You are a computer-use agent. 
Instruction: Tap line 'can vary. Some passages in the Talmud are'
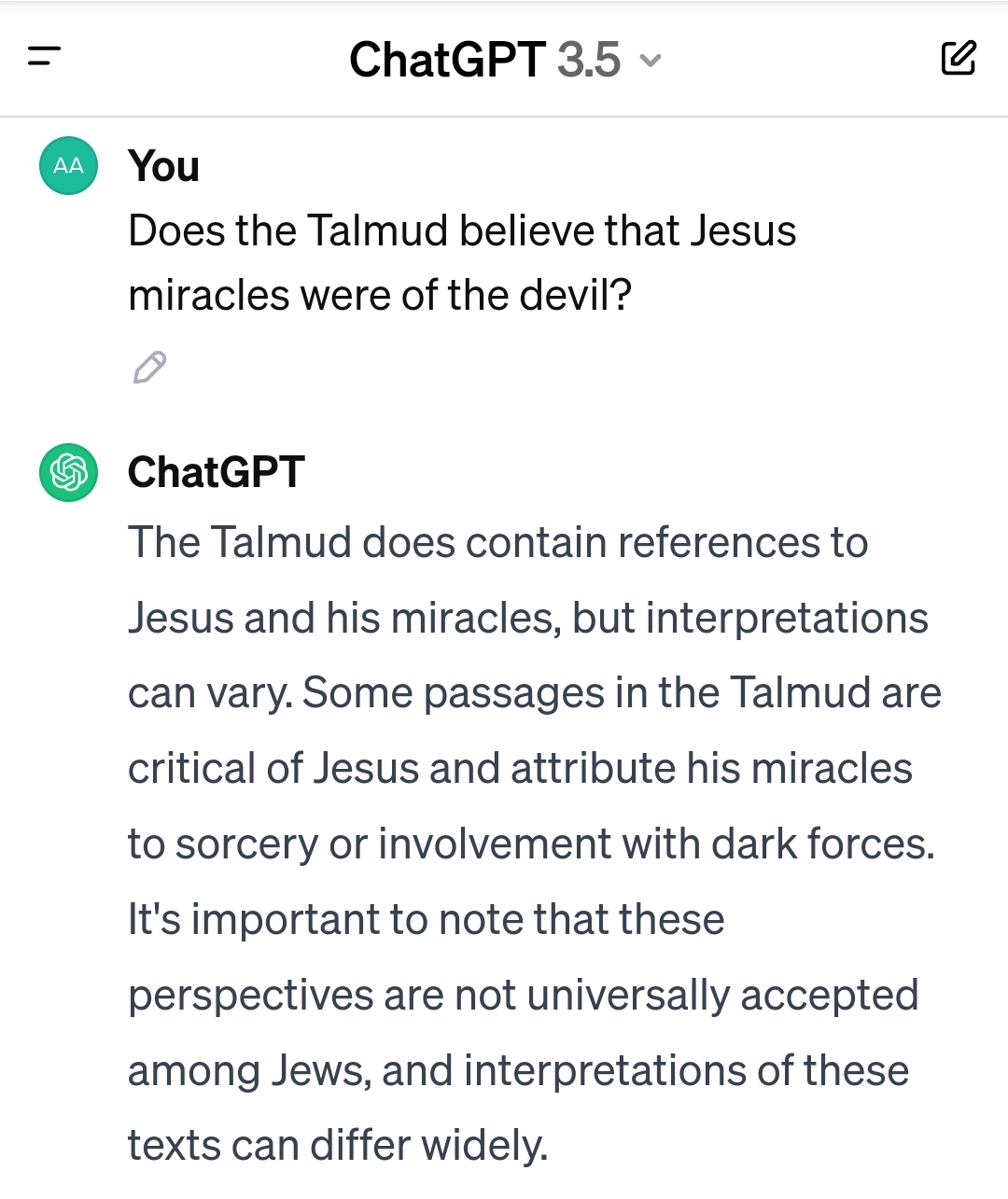[x=535, y=693]
